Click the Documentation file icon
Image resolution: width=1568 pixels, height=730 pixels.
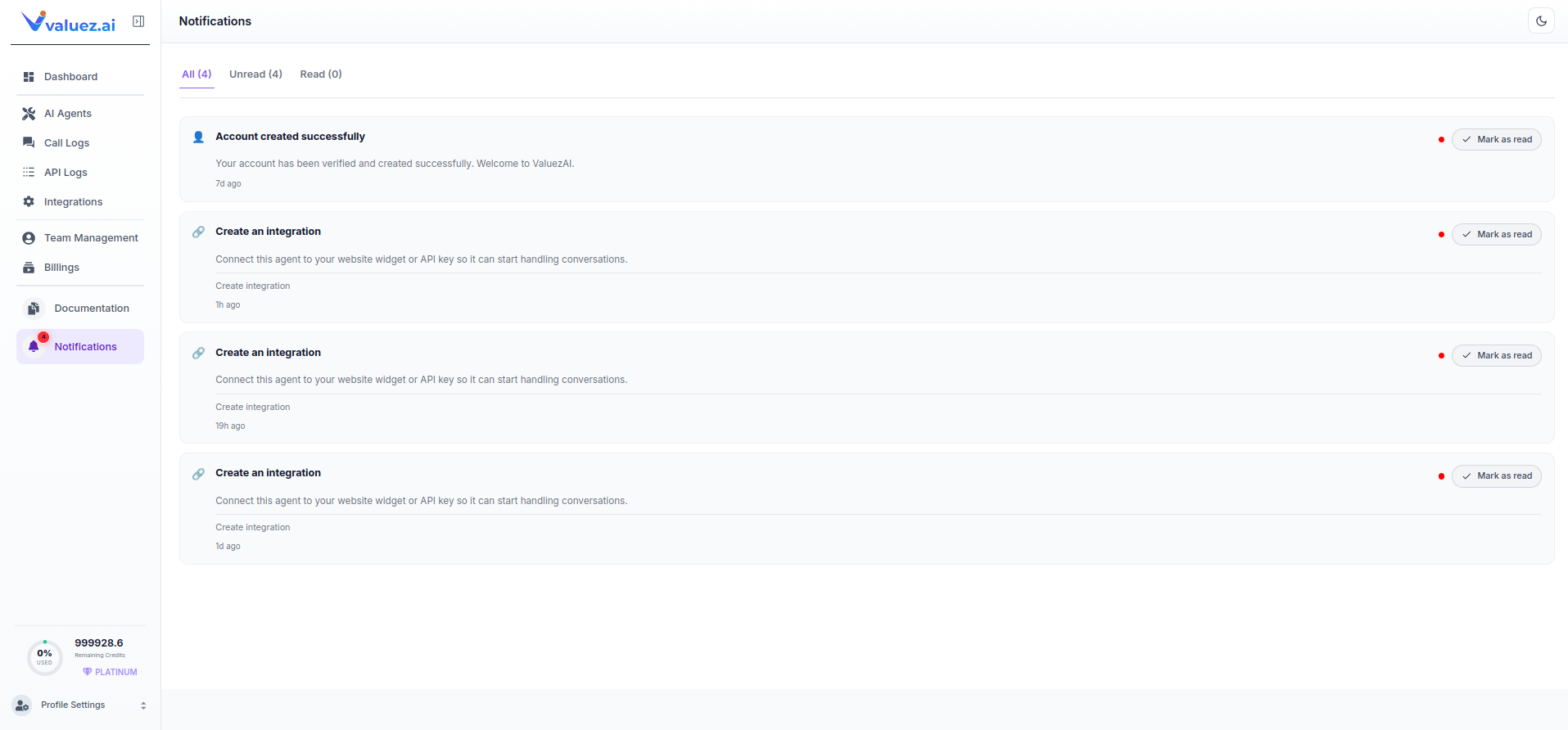coord(34,309)
